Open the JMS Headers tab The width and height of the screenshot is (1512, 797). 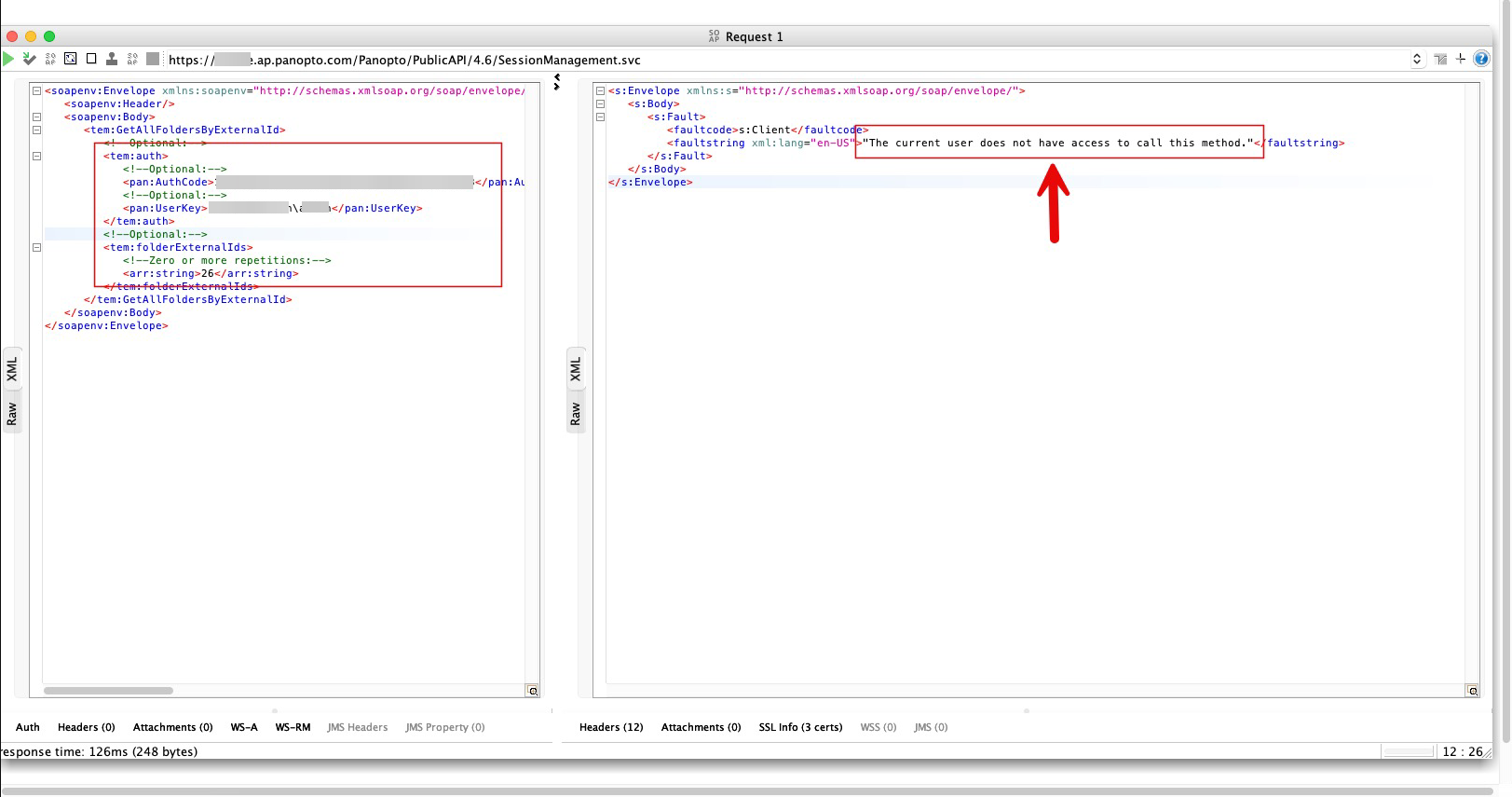tap(358, 727)
